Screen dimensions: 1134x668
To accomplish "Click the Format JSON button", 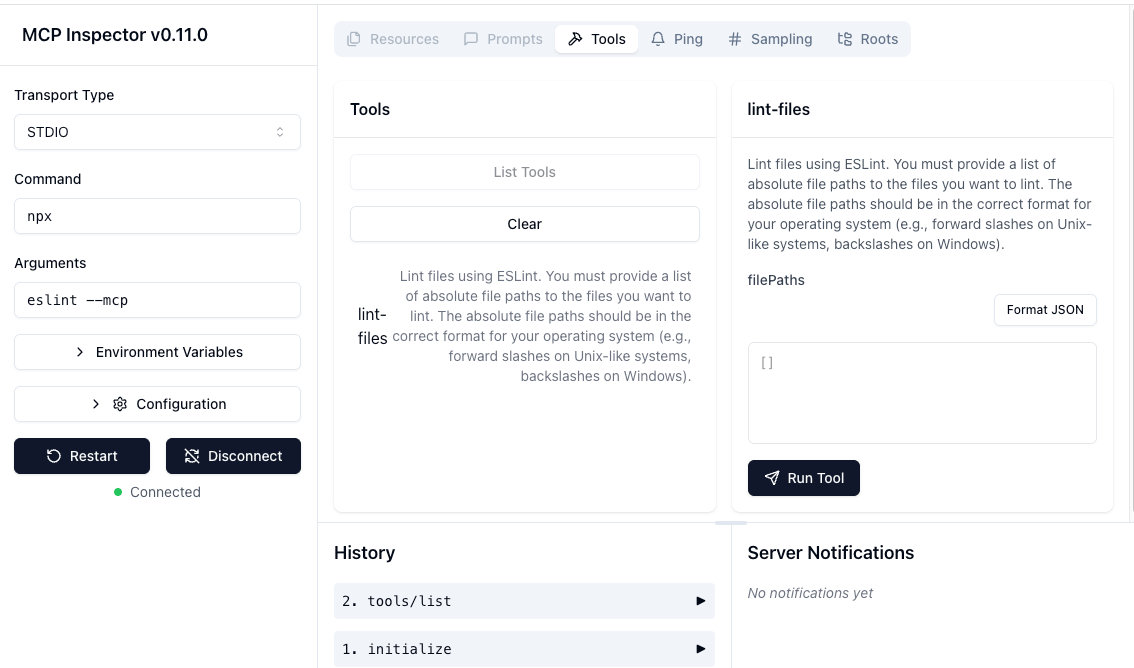I will [1045, 309].
